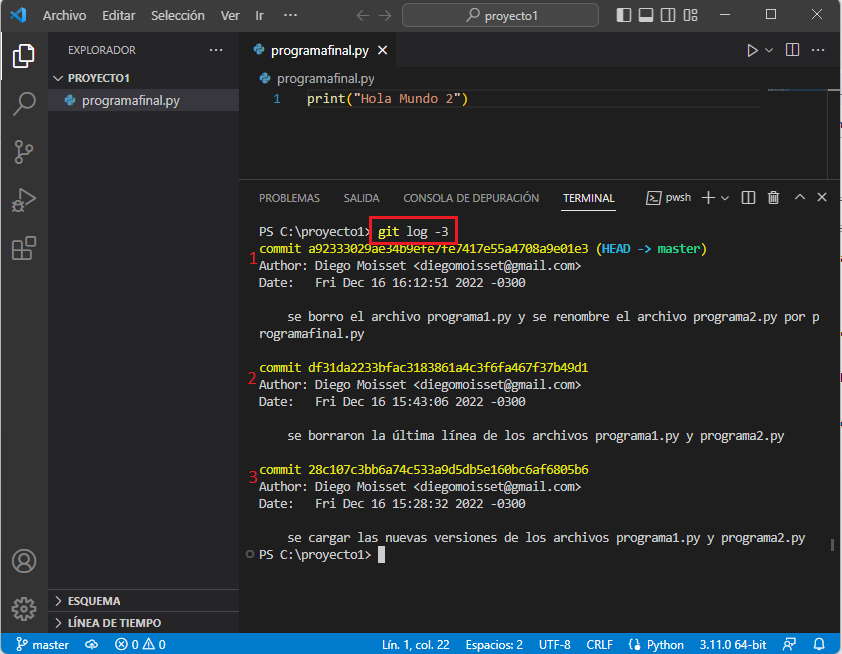Select the TERMINAL tab
The width and height of the screenshot is (842, 654).
[x=589, y=198]
